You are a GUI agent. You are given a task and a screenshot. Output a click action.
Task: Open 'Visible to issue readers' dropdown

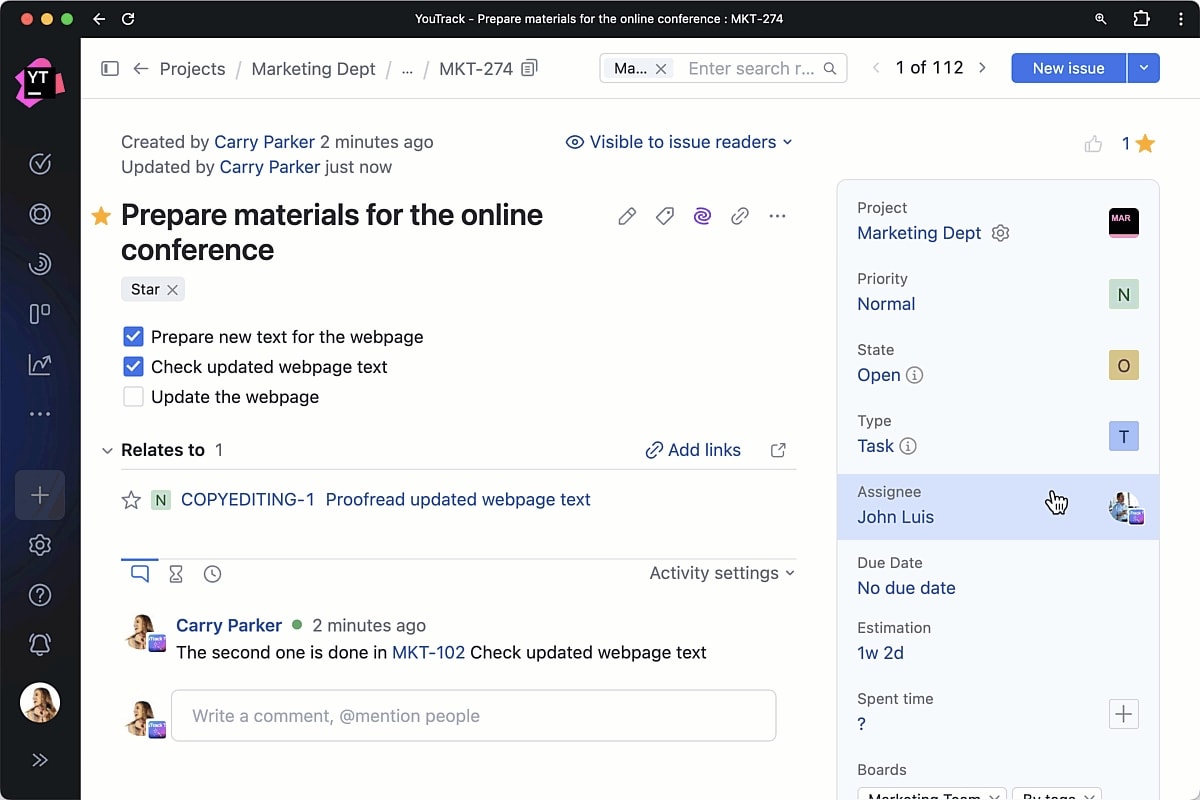coord(680,142)
